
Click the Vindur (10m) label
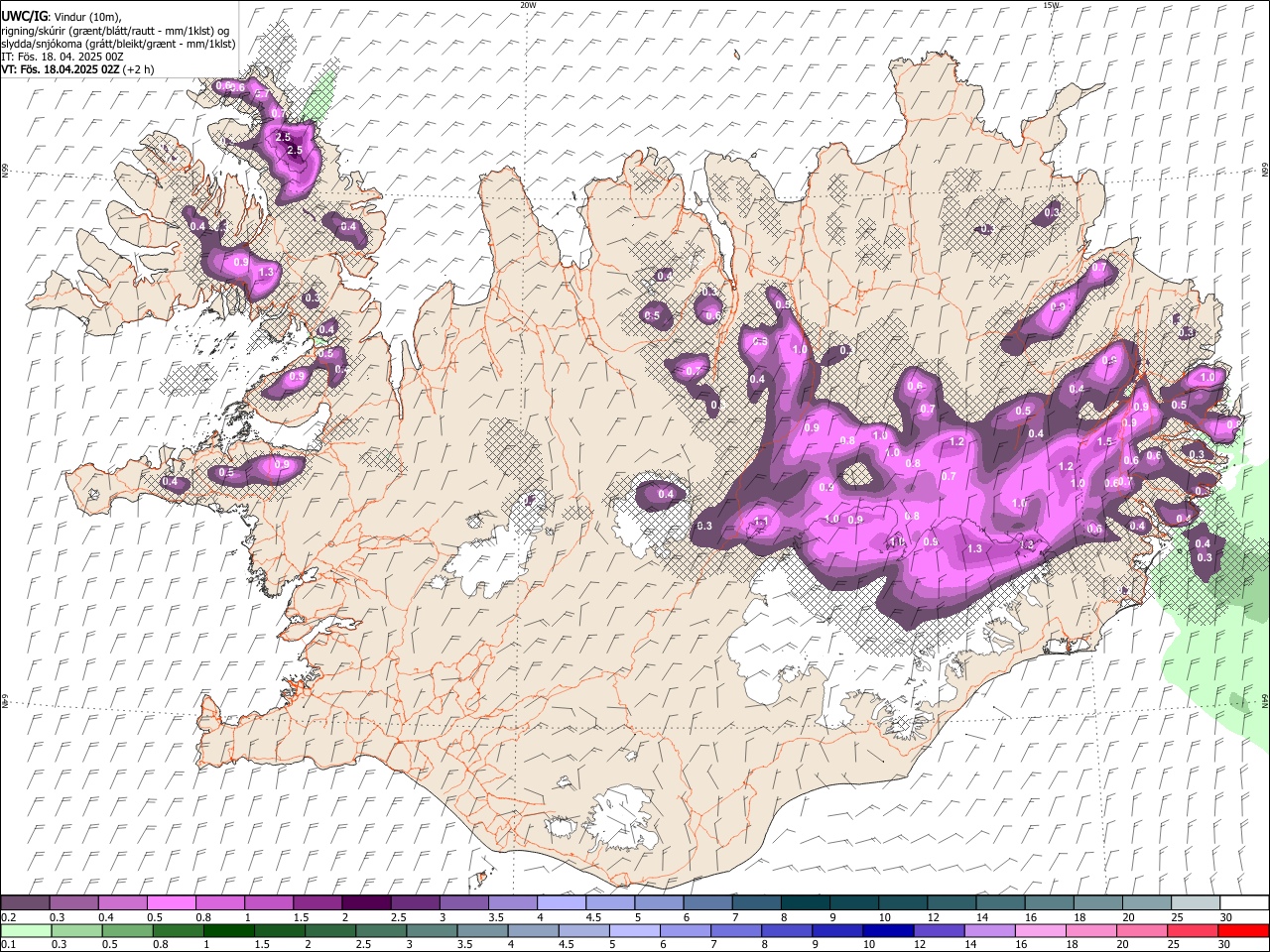click(x=87, y=17)
